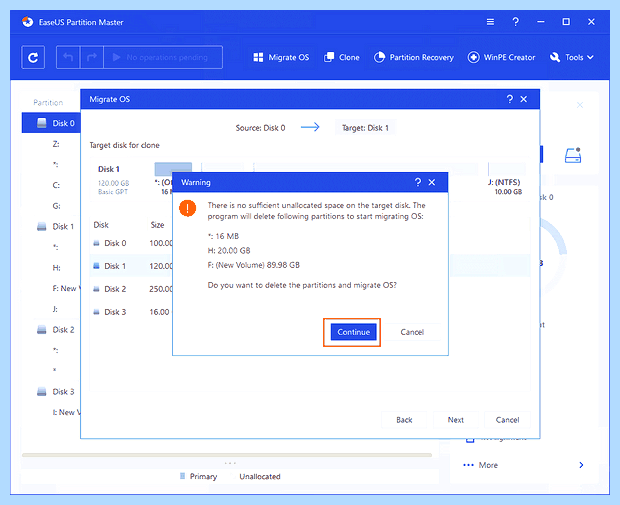This screenshot has width=620, height=505.
Task: Close the Warning dialog with X
Action: pyautogui.click(x=432, y=182)
